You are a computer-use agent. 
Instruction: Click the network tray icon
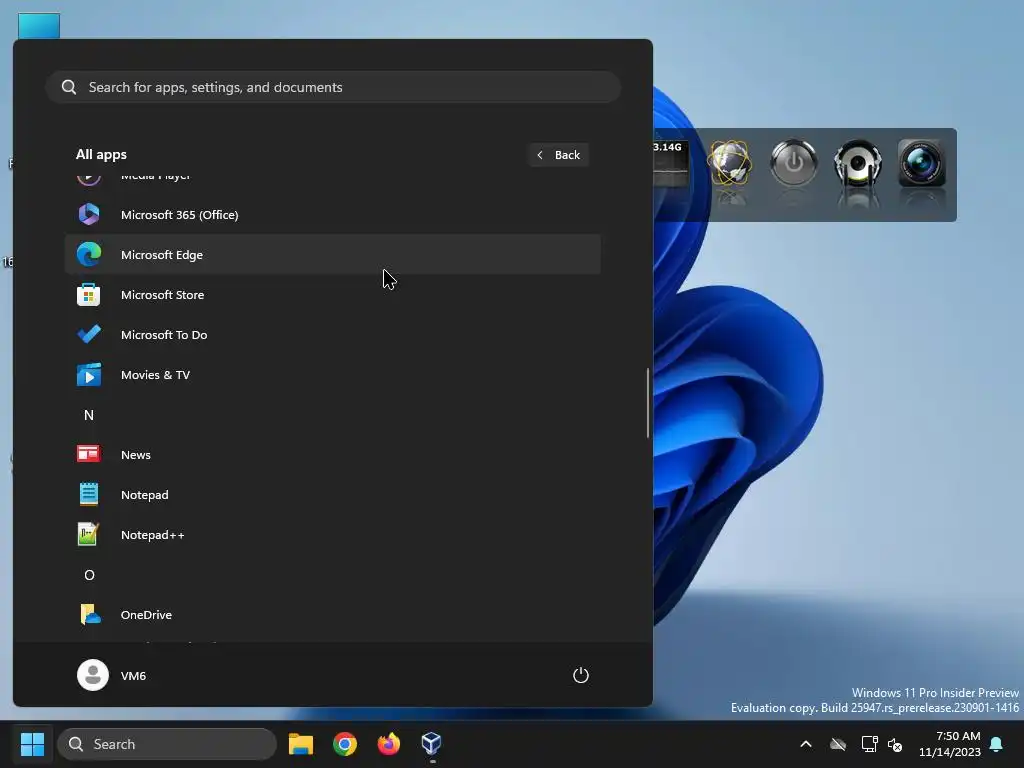[x=869, y=744]
